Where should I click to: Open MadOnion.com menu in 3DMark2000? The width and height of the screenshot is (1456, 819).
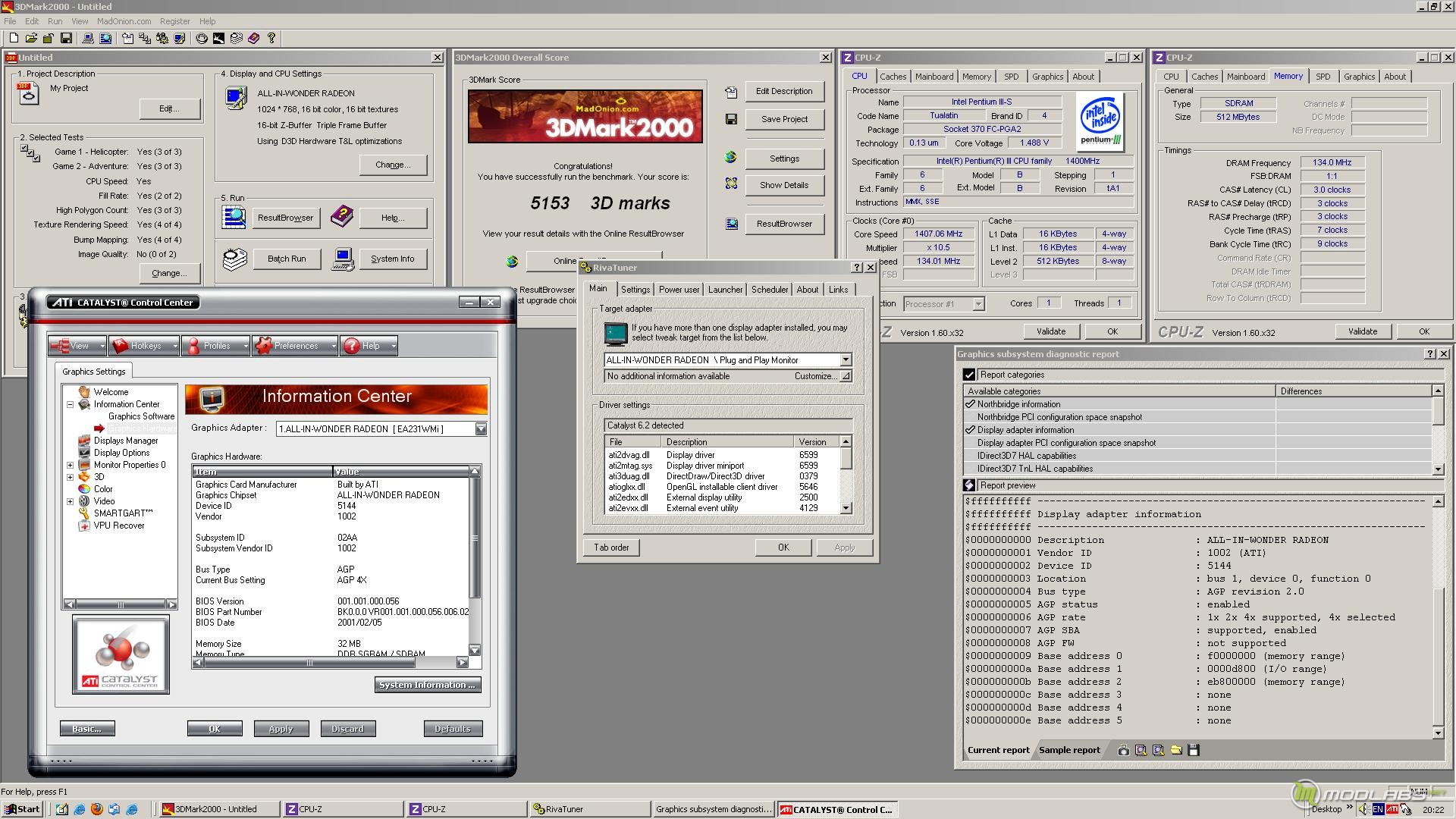coord(124,21)
